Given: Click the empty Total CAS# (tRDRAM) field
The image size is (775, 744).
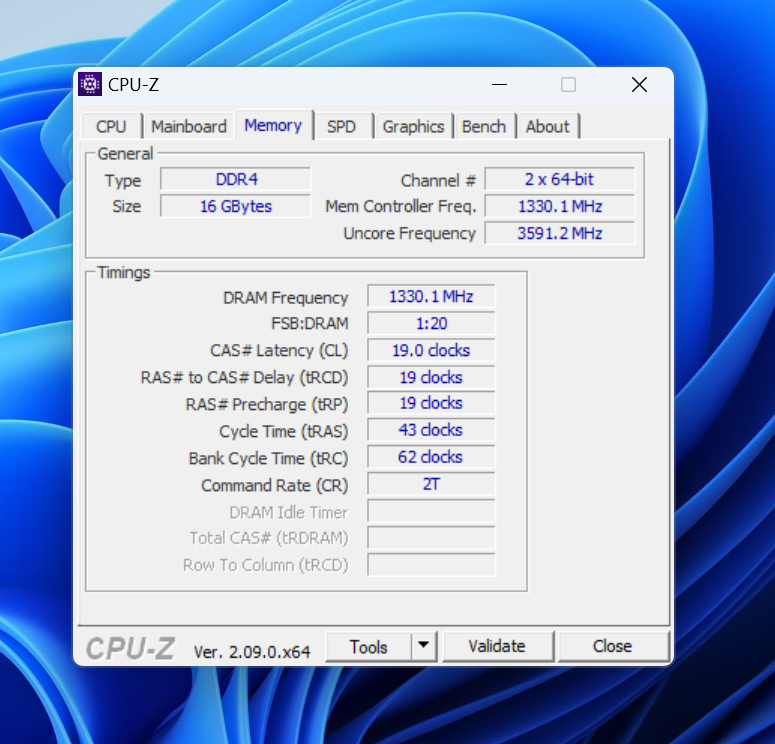Looking at the screenshot, I should pyautogui.click(x=431, y=538).
